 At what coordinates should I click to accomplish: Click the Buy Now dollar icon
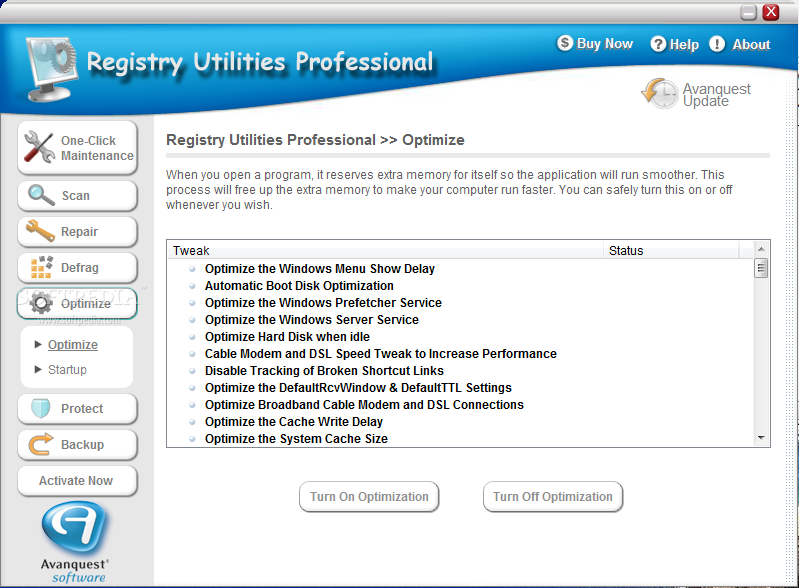point(565,43)
